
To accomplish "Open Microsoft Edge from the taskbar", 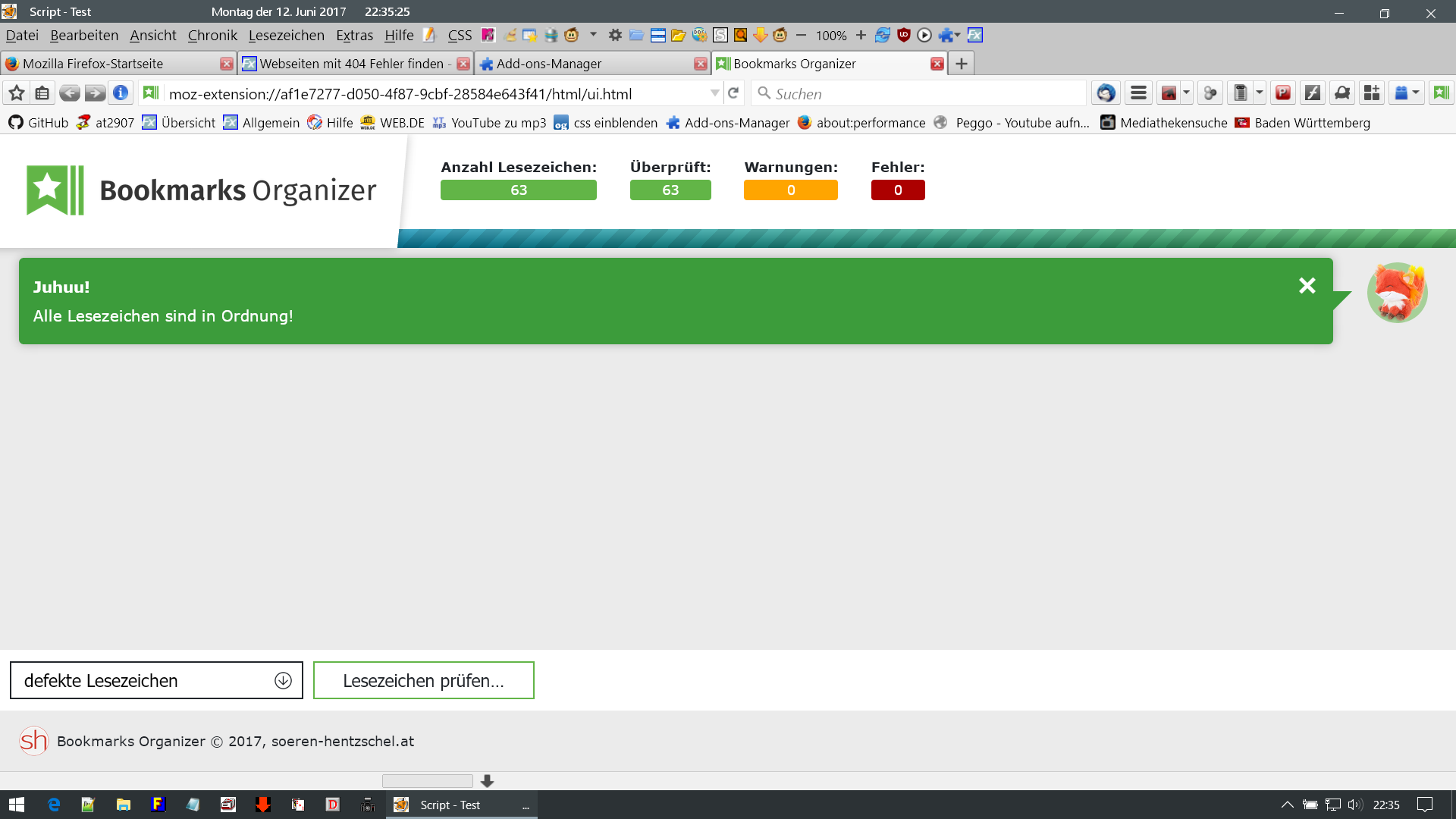I will pos(54,805).
